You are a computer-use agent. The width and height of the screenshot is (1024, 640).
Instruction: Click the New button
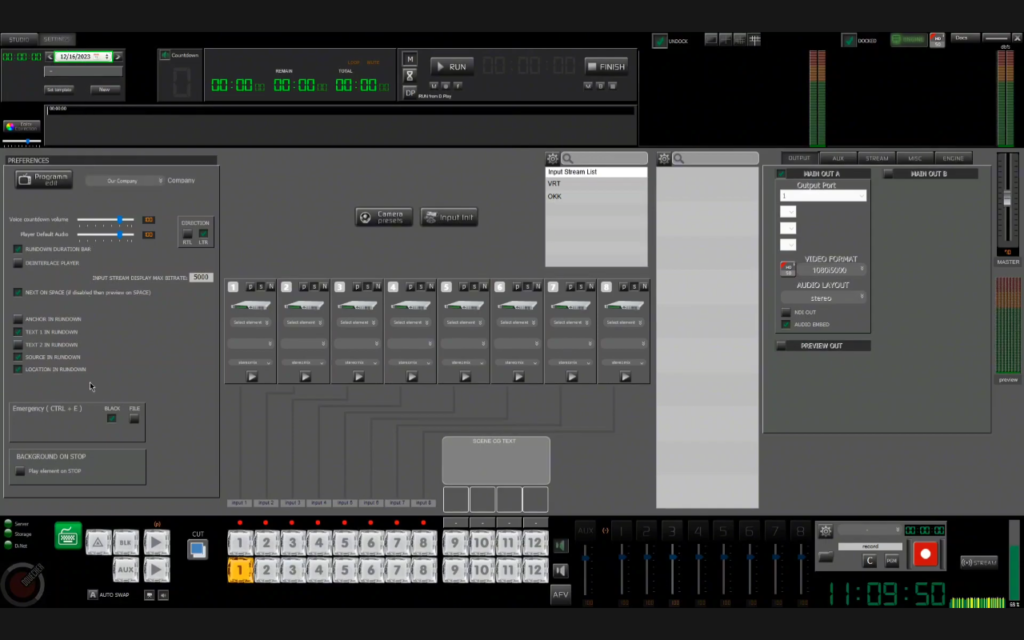point(104,89)
